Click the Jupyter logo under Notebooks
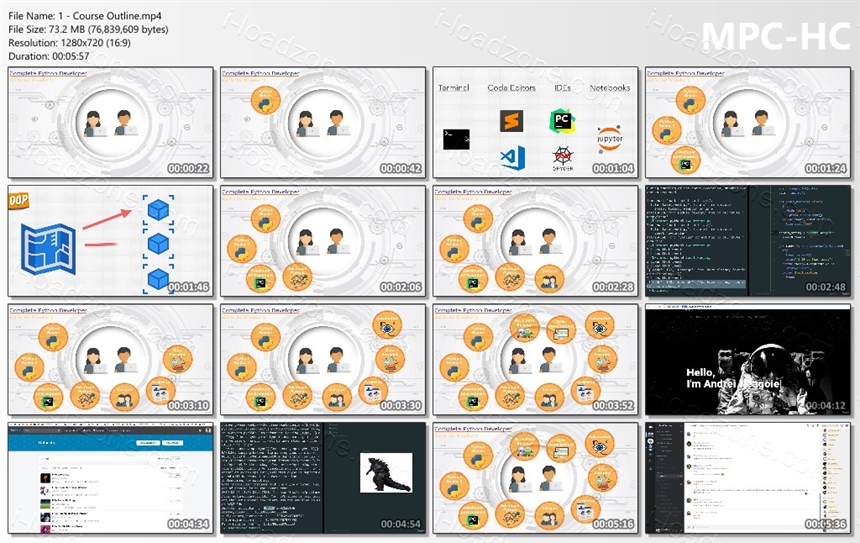 609,139
